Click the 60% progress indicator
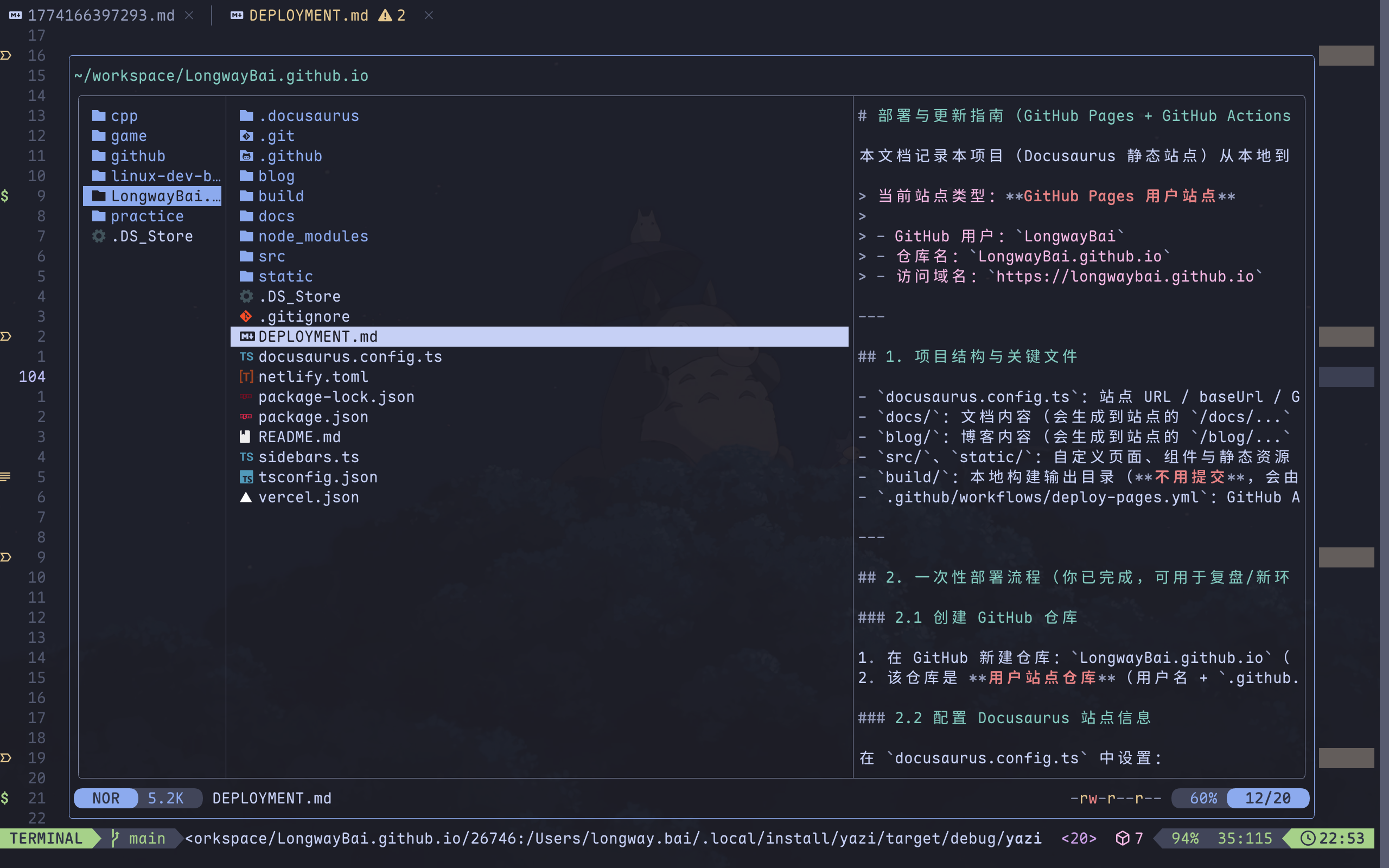The width and height of the screenshot is (1389, 868). click(x=1202, y=798)
